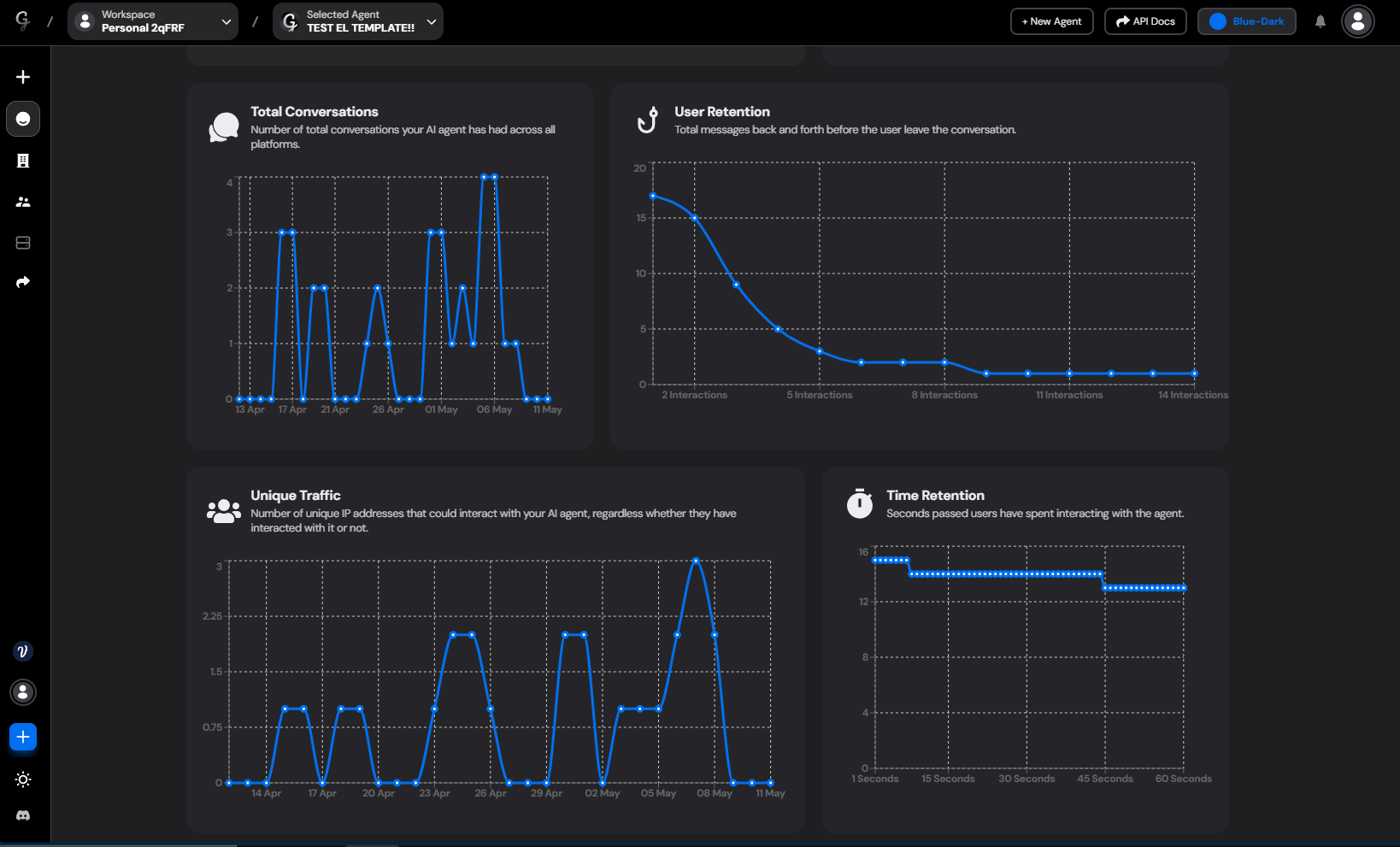Click the "23 Apr" label in Unique Traffic chart
The height and width of the screenshot is (847, 1400).
pos(434,793)
